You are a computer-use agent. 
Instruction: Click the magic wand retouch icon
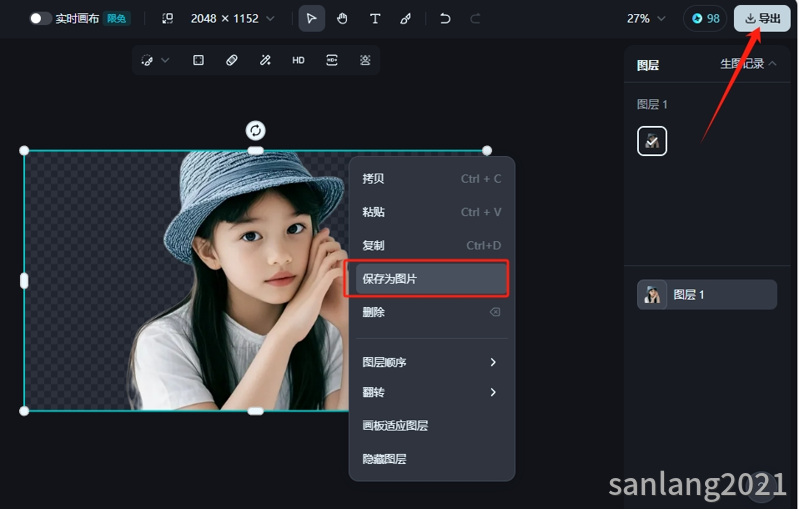[x=265, y=61]
